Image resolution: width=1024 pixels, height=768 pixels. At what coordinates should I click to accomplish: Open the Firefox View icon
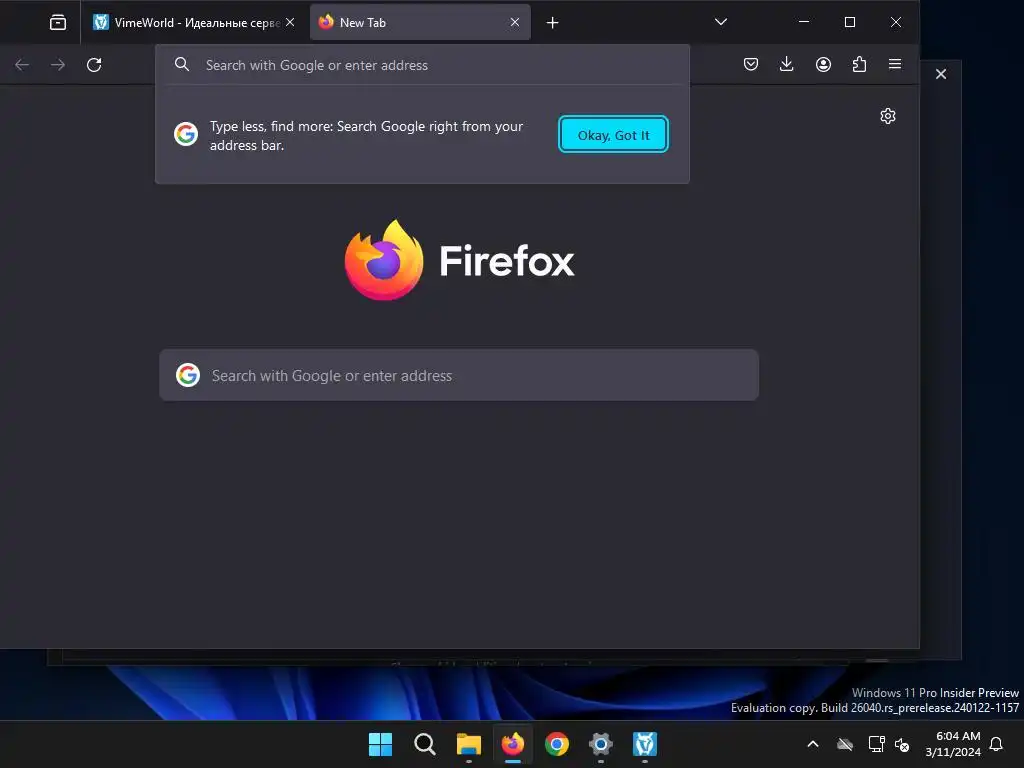pyautogui.click(x=57, y=22)
